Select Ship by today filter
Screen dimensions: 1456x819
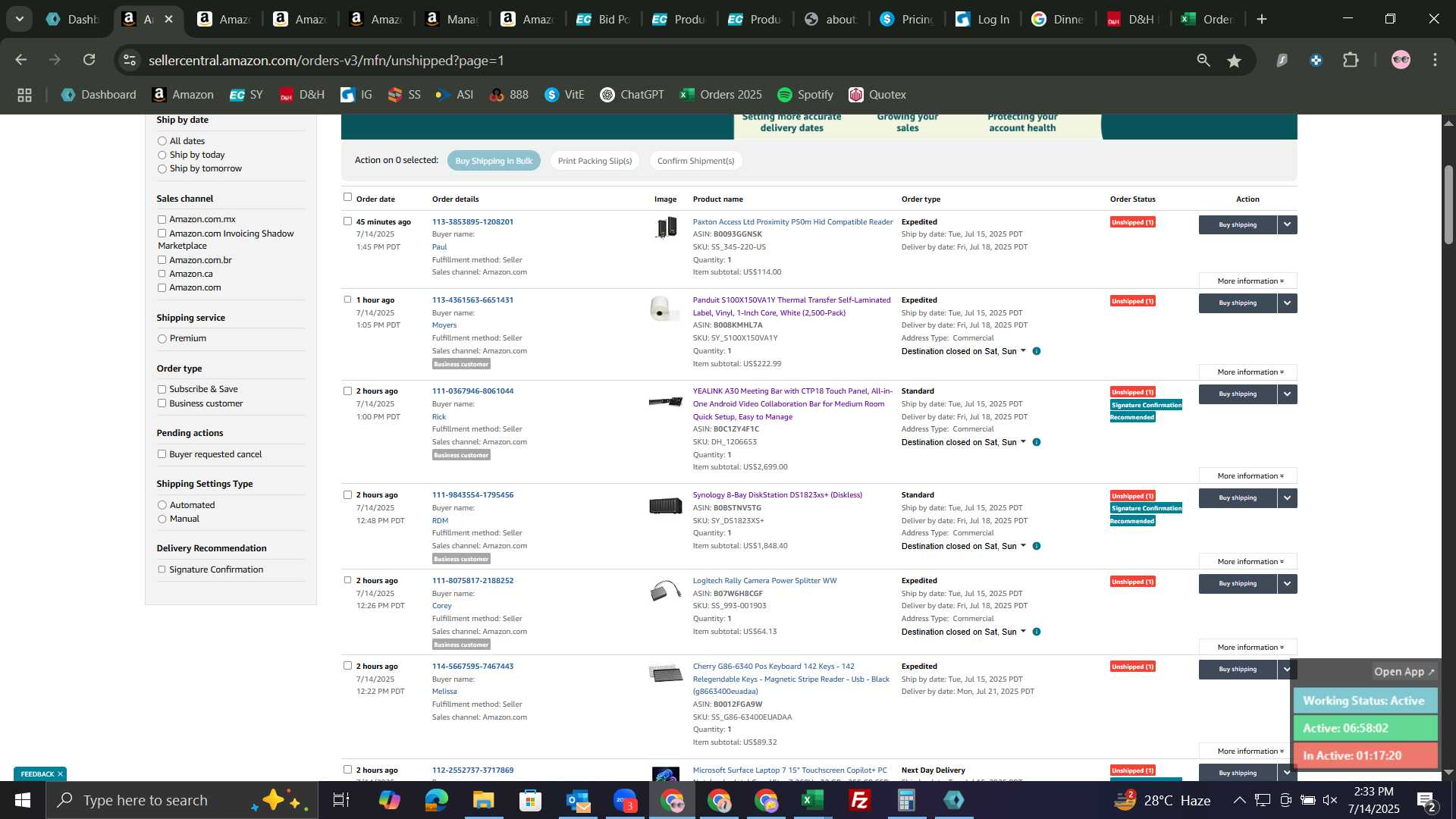[162, 155]
